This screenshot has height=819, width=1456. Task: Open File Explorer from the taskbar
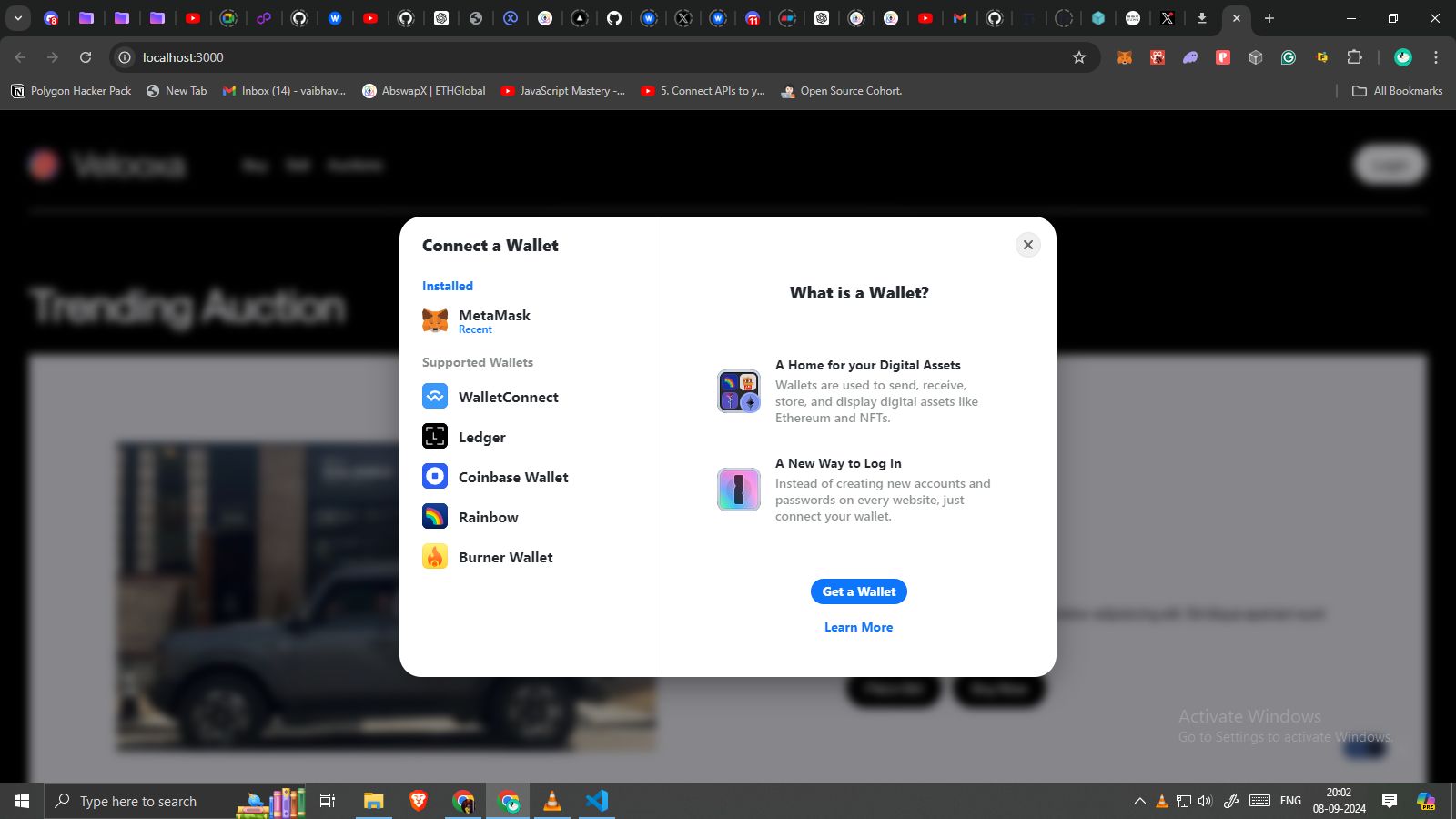pyautogui.click(x=374, y=801)
